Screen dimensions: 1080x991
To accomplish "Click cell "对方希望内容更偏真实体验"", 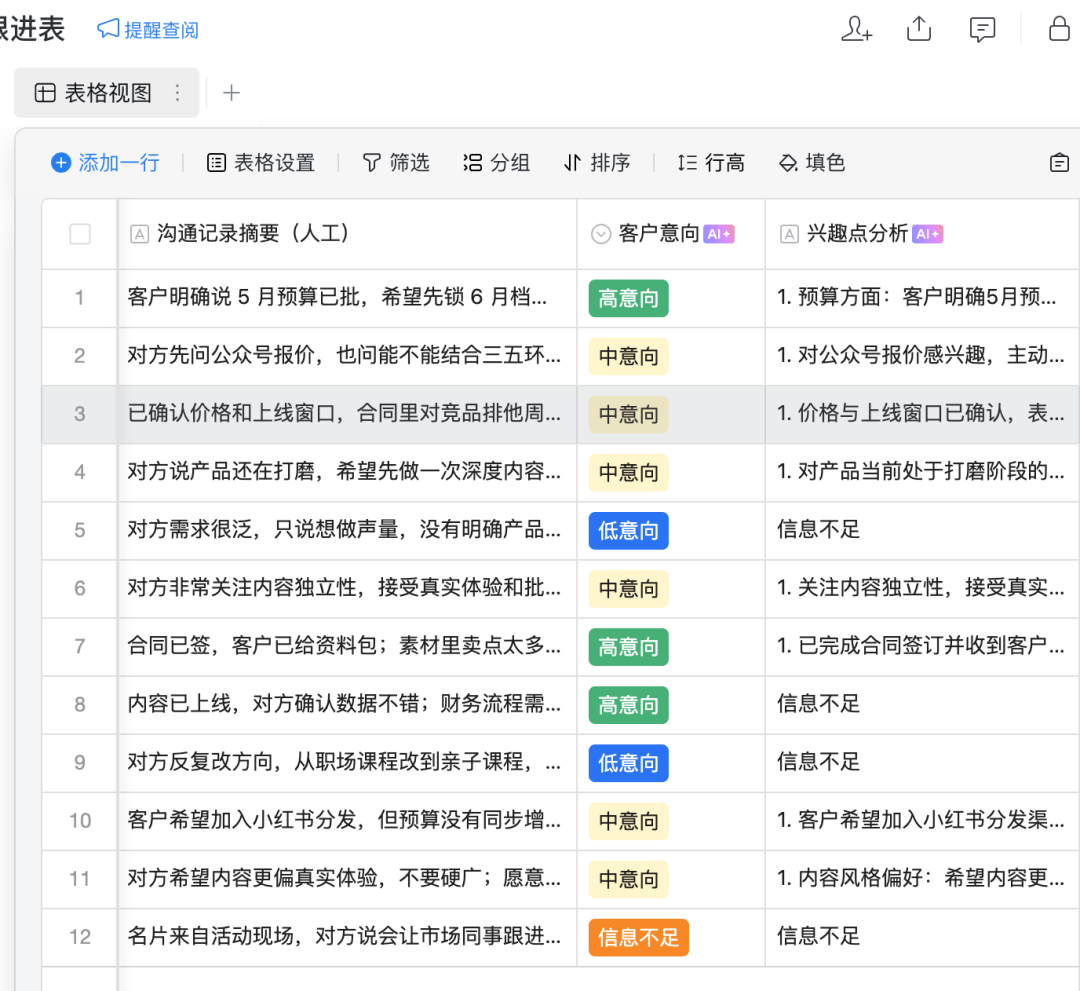I will (x=347, y=879).
